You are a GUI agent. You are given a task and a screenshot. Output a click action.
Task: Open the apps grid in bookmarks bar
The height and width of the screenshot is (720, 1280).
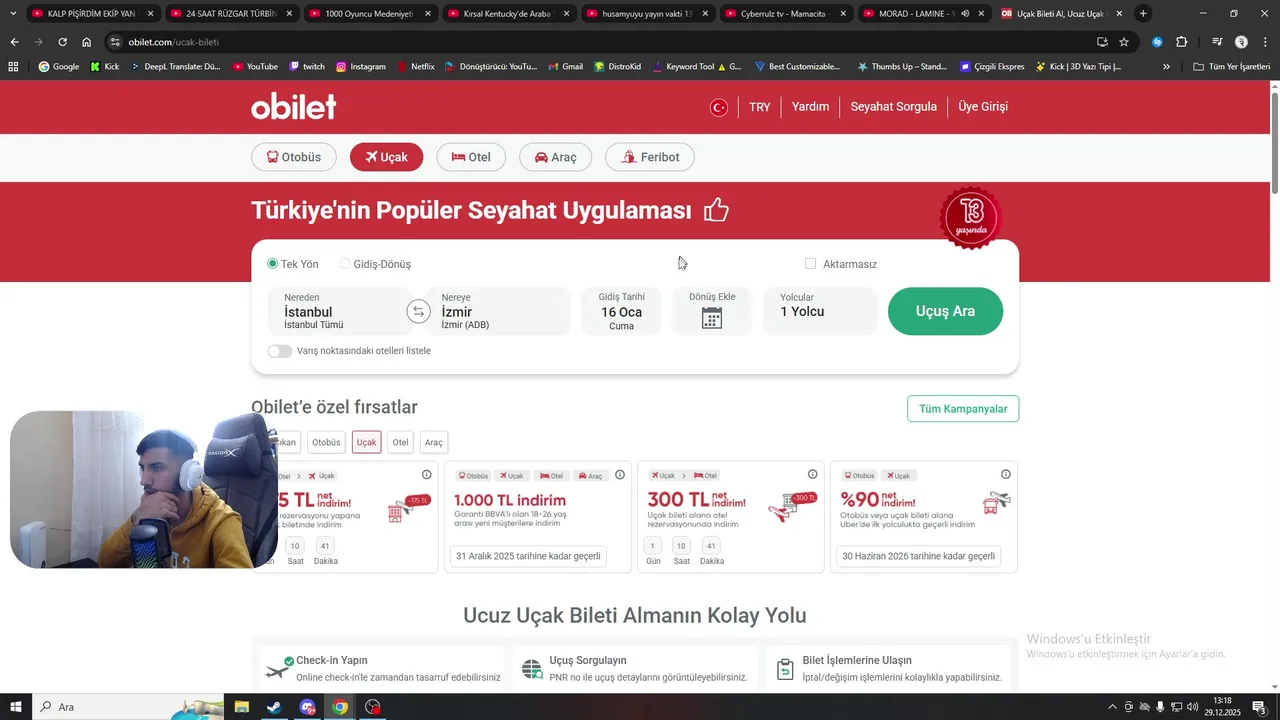point(13,67)
